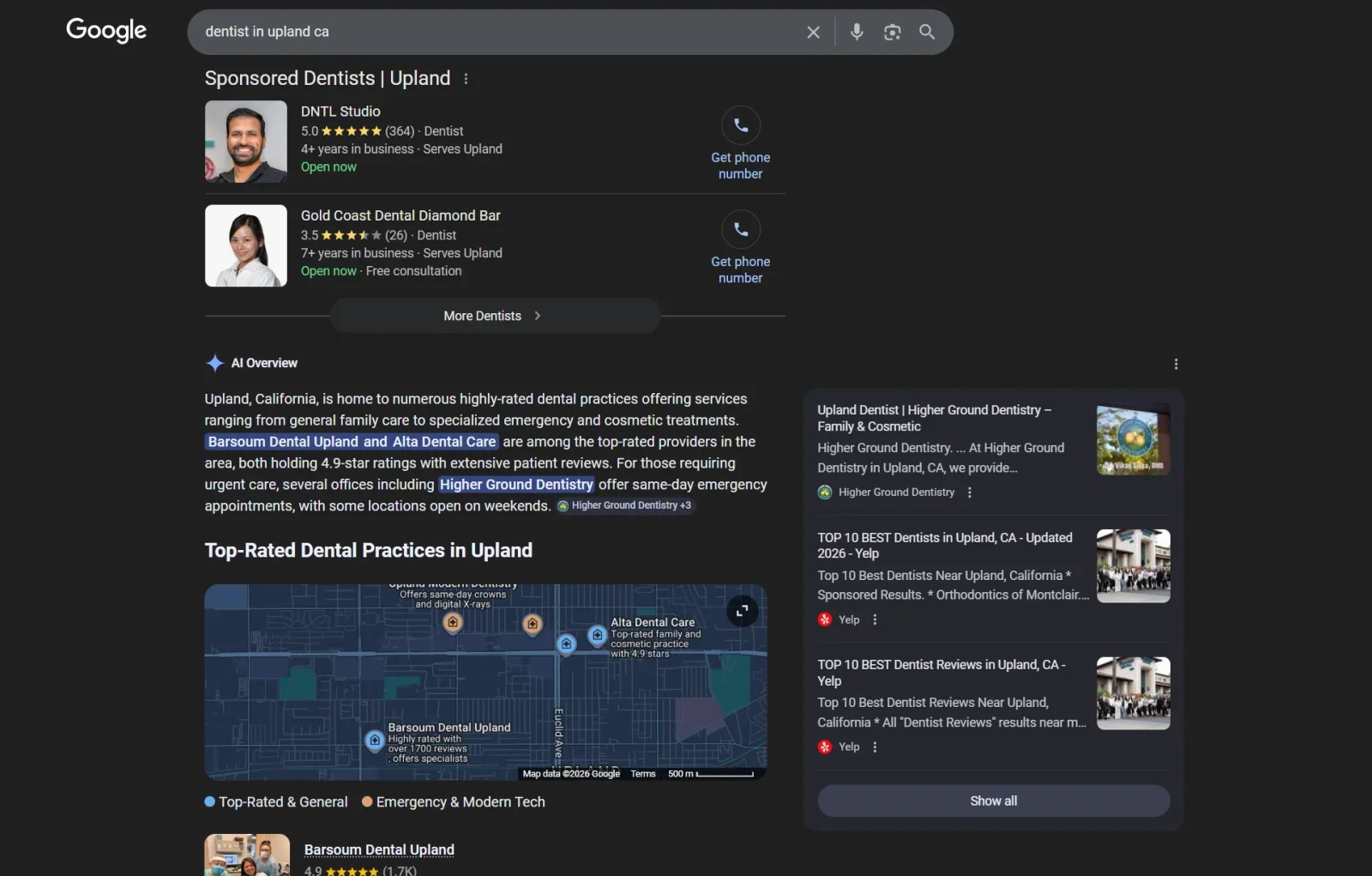Viewport: 1372px width, 876px height.
Task: Open Barsoum Dental Upland listing link
Action: [379, 849]
